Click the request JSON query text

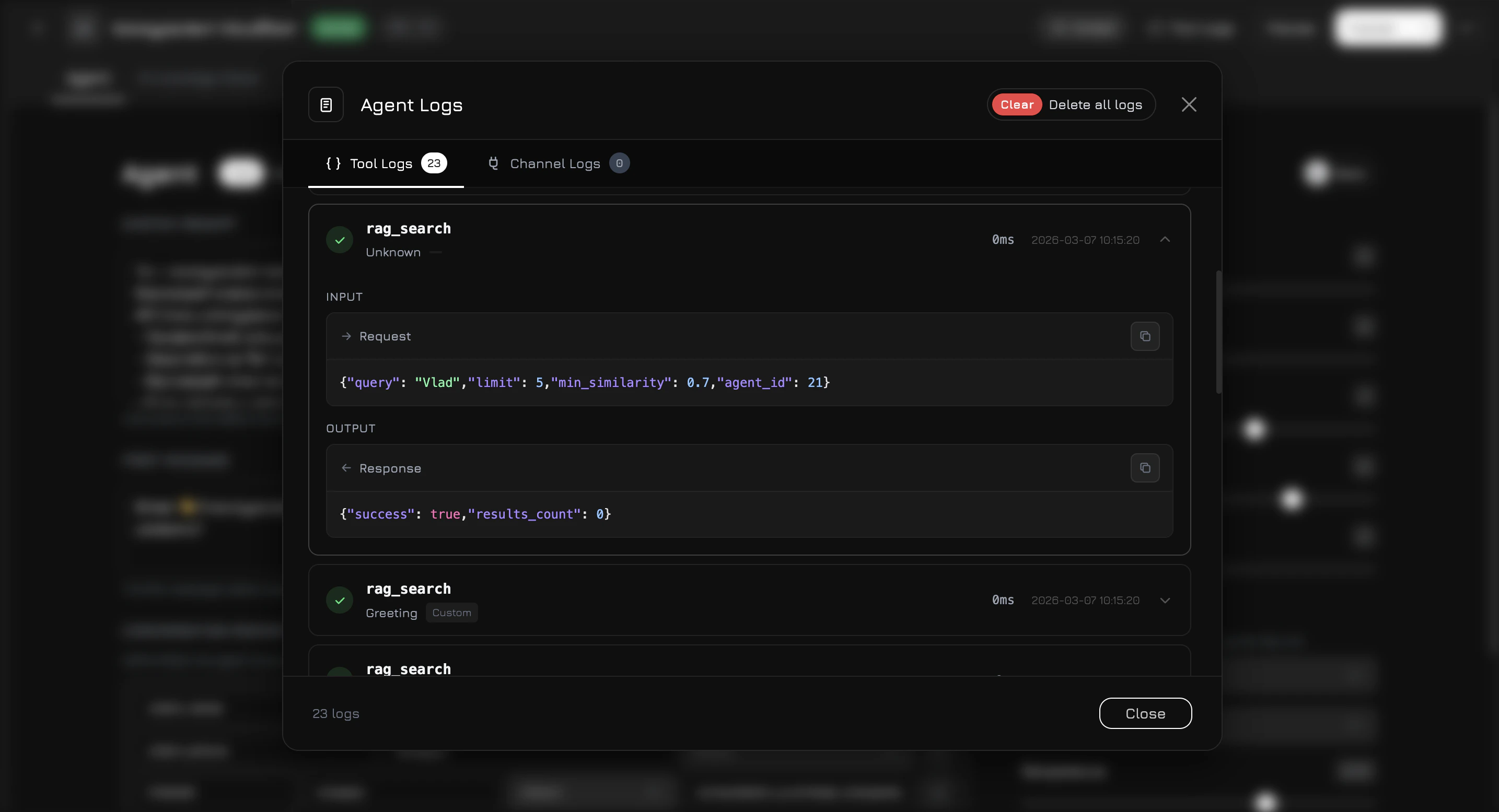(585, 382)
